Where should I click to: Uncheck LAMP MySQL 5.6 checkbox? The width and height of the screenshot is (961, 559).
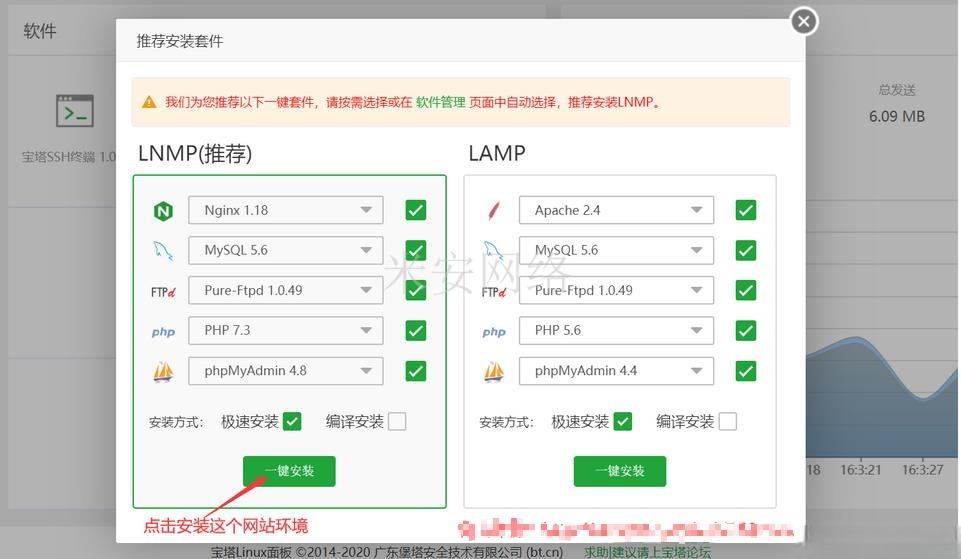click(746, 250)
